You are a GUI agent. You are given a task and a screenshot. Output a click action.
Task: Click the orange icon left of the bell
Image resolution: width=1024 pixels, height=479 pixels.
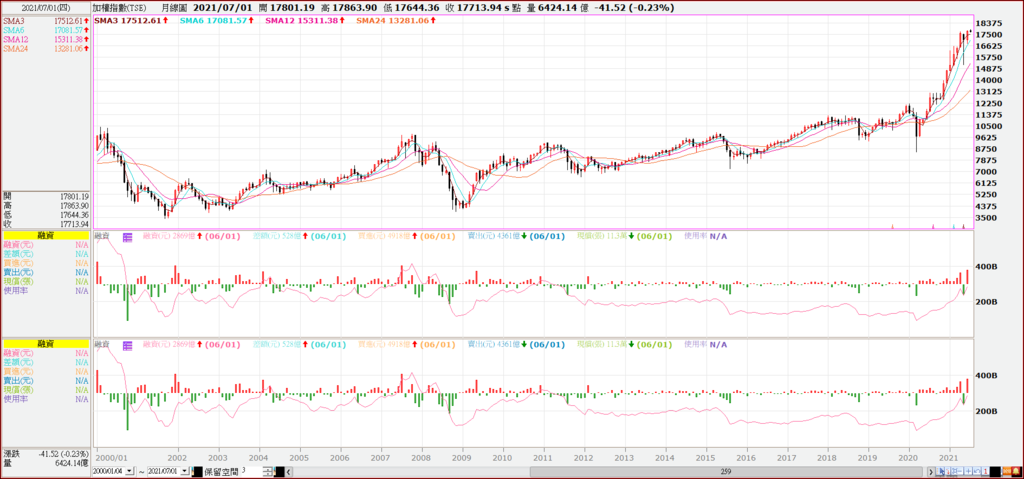(1006, 471)
